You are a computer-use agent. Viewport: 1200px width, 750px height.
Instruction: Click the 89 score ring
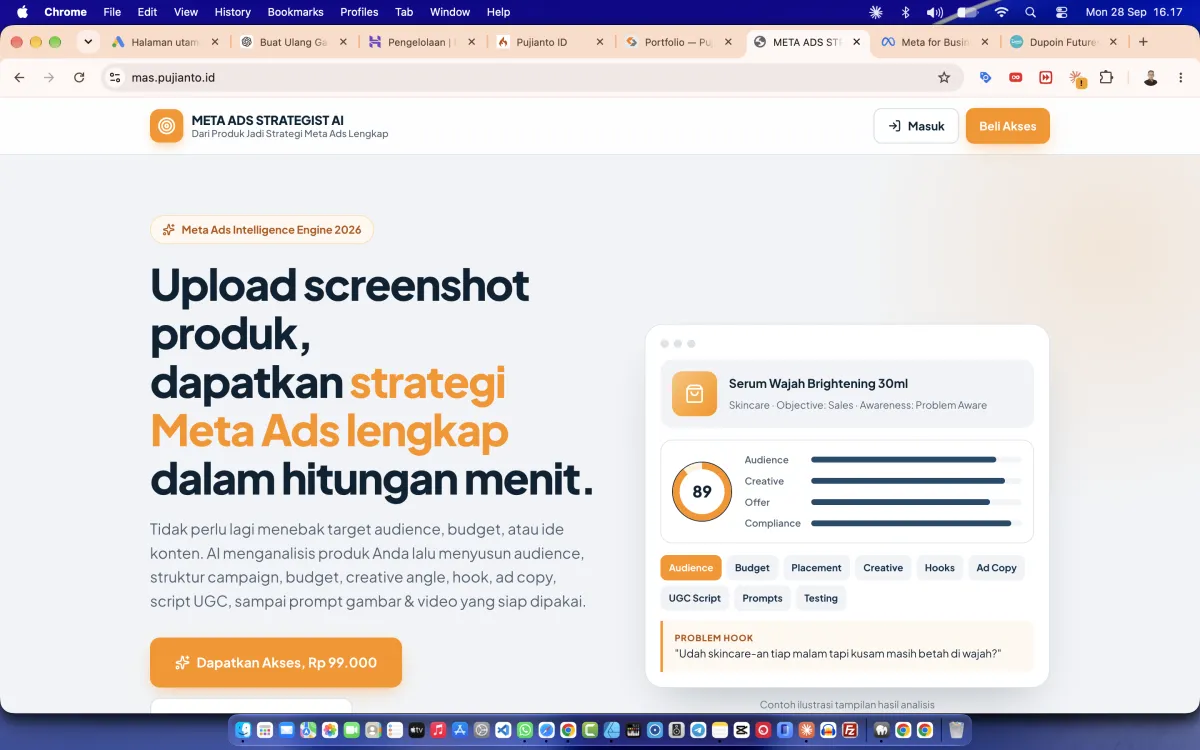coord(702,491)
